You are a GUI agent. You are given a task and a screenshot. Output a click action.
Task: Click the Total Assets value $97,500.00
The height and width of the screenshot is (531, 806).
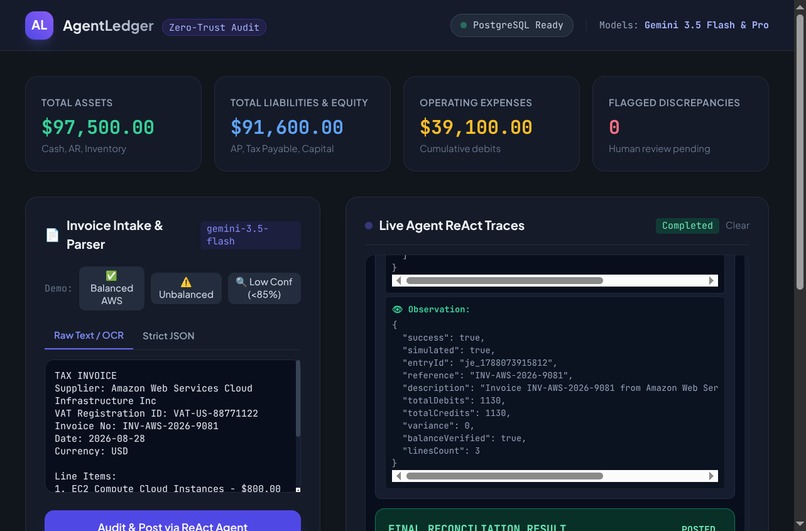coord(98,127)
